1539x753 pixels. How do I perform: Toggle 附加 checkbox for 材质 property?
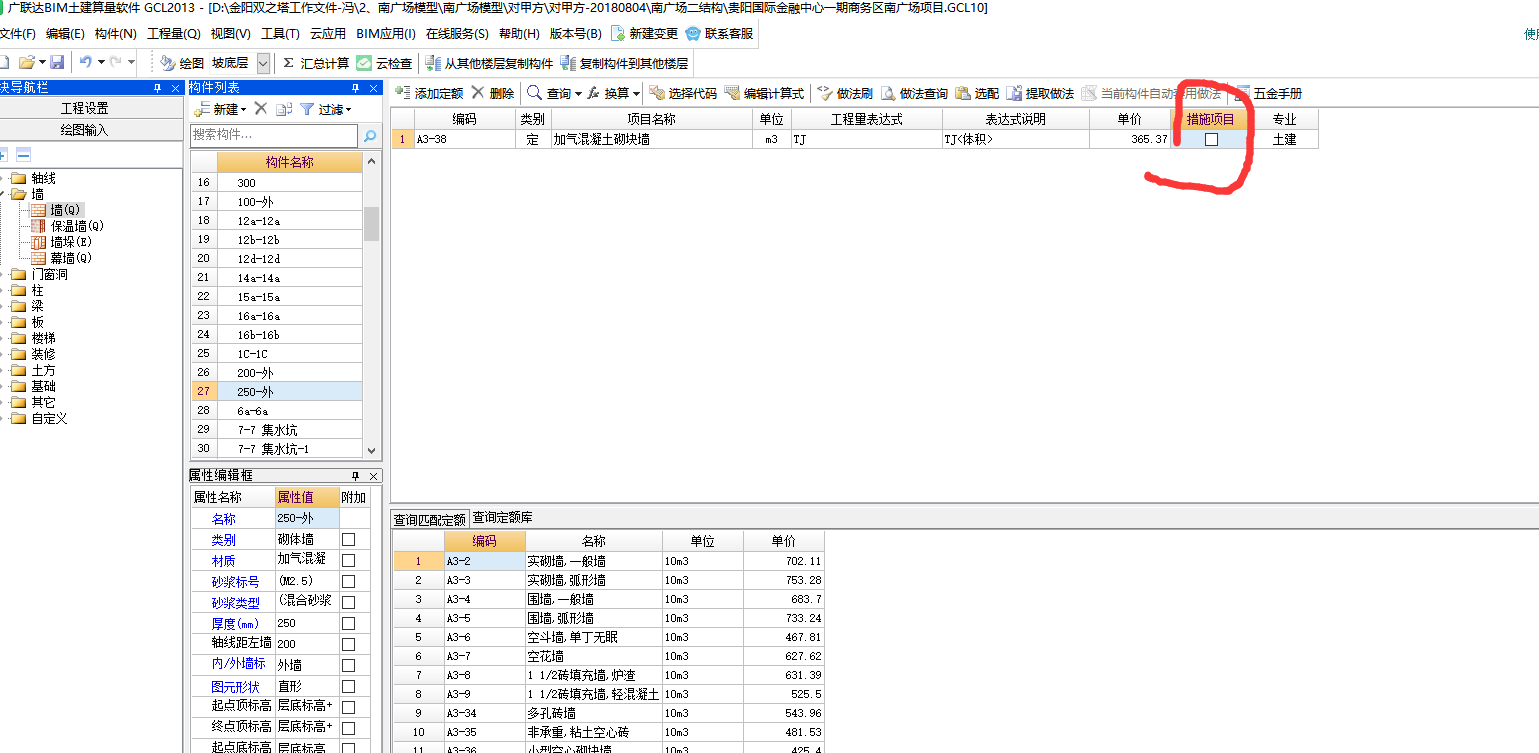click(x=349, y=560)
